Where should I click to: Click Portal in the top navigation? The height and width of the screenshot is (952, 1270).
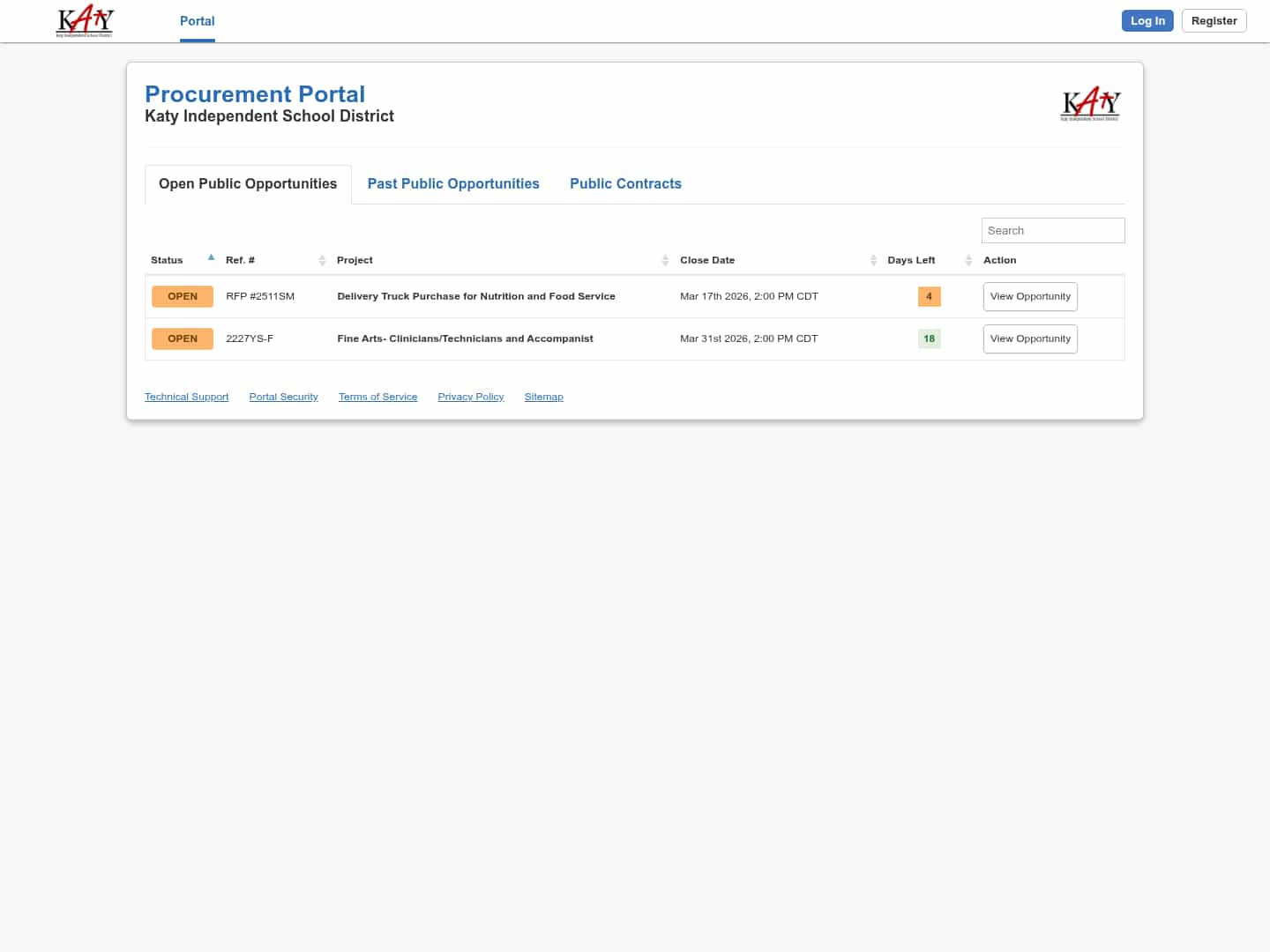[x=197, y=20]
